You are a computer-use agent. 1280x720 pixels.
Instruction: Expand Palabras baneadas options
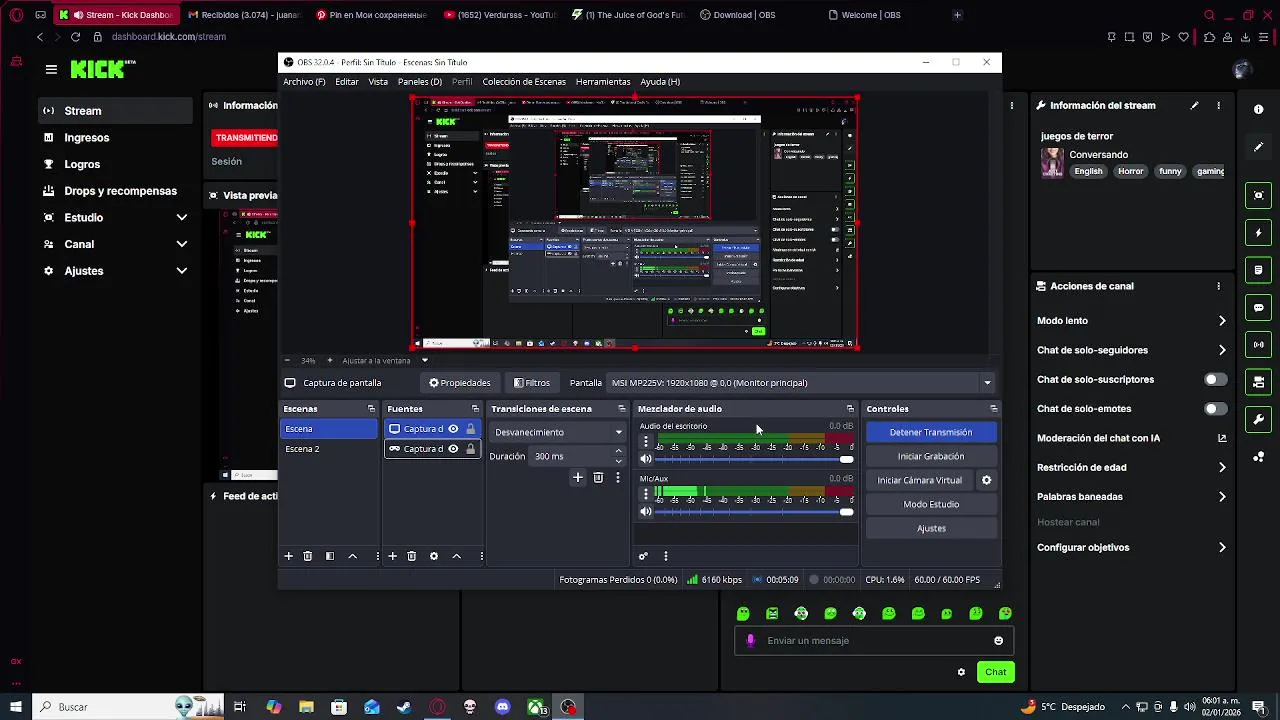point(1222,497)
